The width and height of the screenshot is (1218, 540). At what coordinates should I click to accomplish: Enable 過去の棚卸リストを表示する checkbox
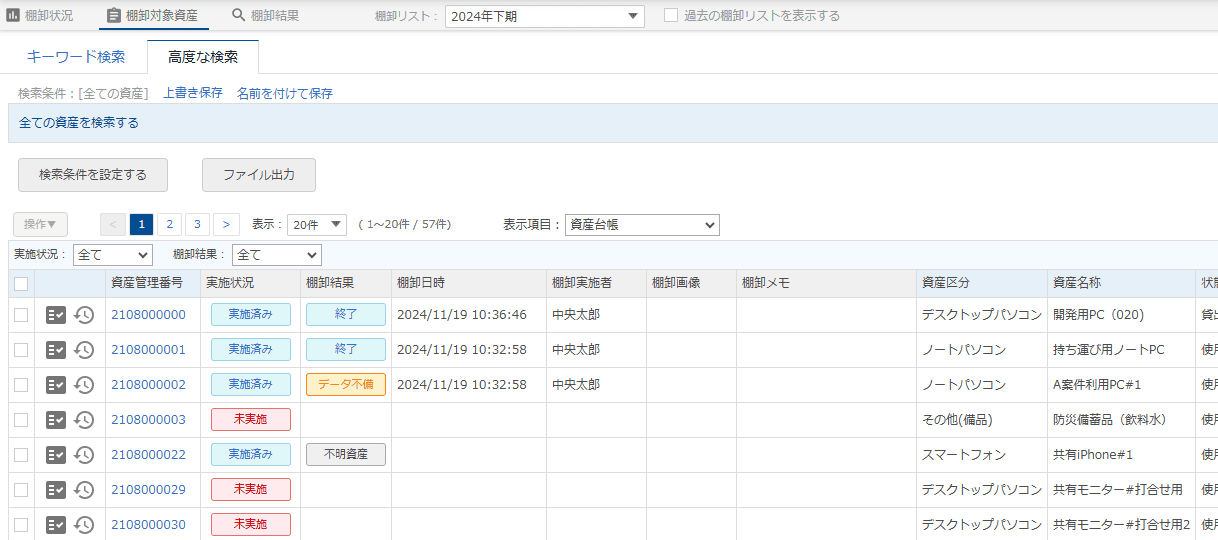(671, 16)
